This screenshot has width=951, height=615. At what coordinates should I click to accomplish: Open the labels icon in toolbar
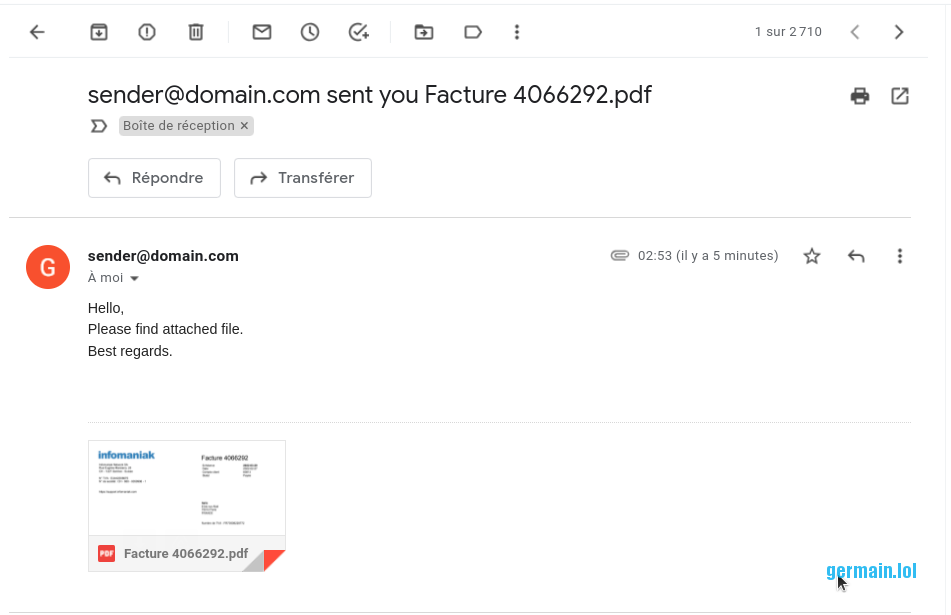pyautogui.click(x=473, y=32)
